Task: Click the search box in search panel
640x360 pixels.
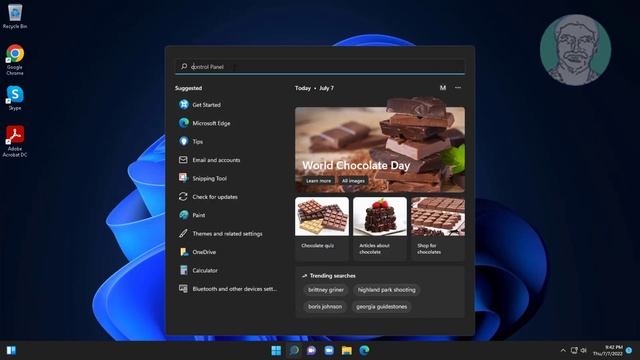Action: [x=320, y=67]
